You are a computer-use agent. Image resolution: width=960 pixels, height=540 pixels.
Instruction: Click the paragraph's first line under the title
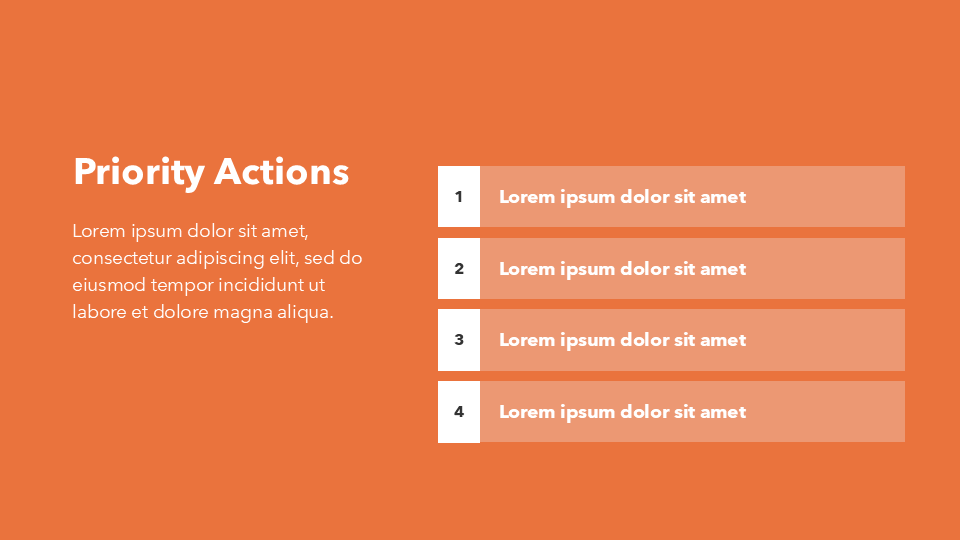click(x=191, y=231)
